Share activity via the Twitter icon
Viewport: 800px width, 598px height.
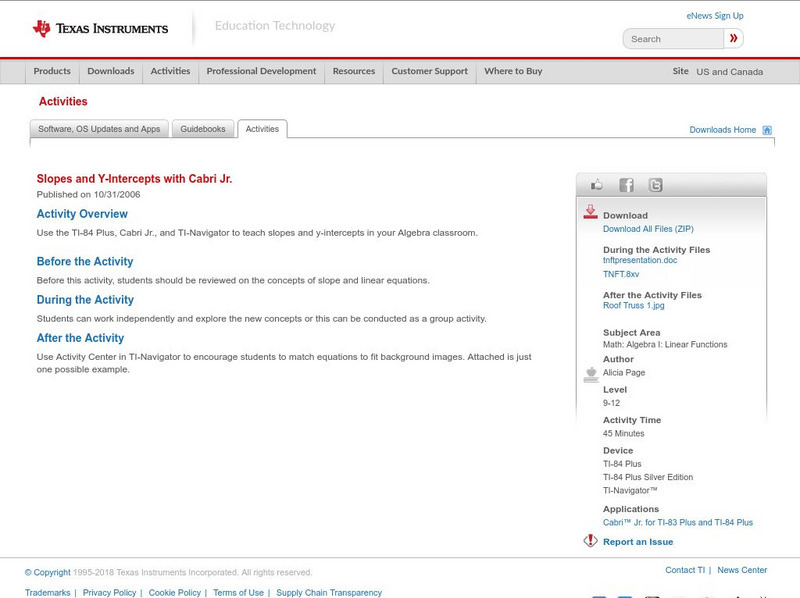click(655, 185)
